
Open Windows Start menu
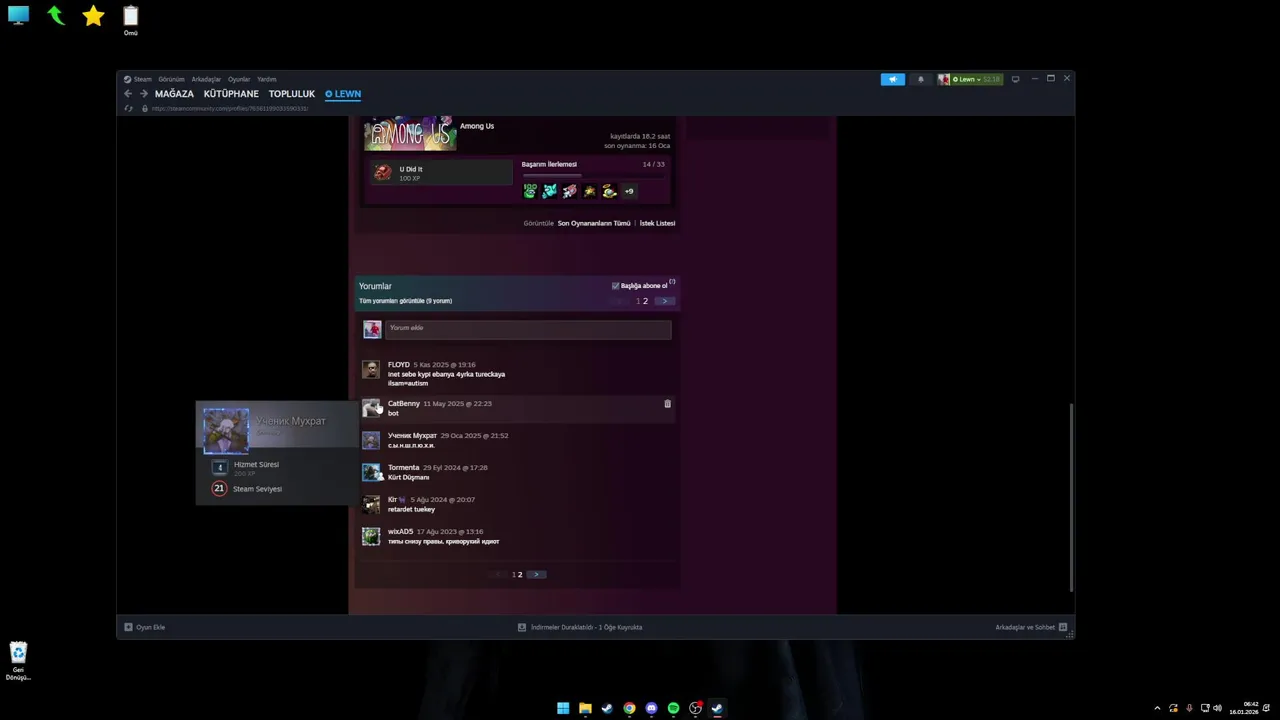click(563, 708)
